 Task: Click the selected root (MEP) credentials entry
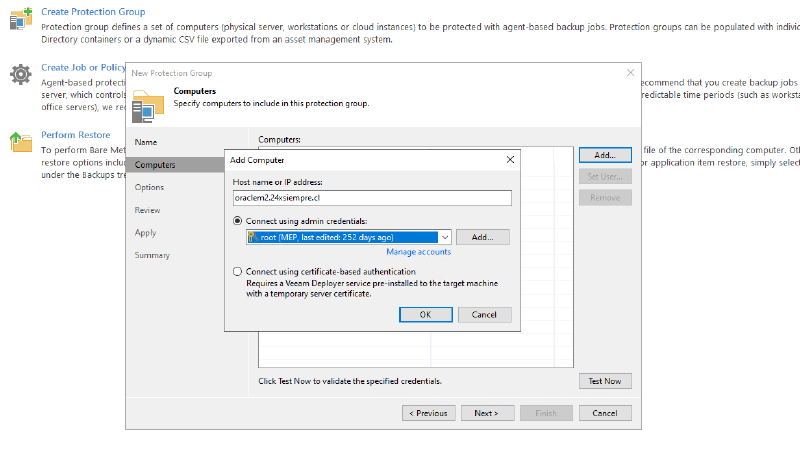[342, 237]
